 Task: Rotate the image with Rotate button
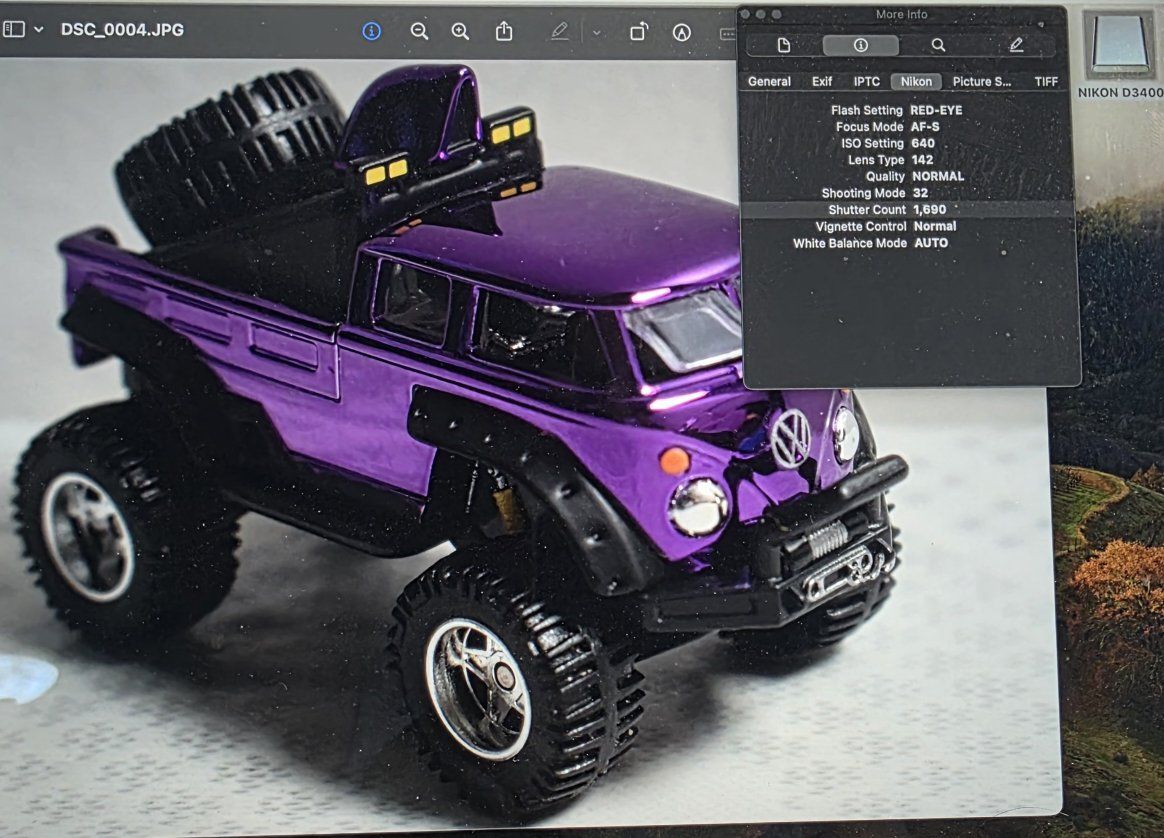638,31
